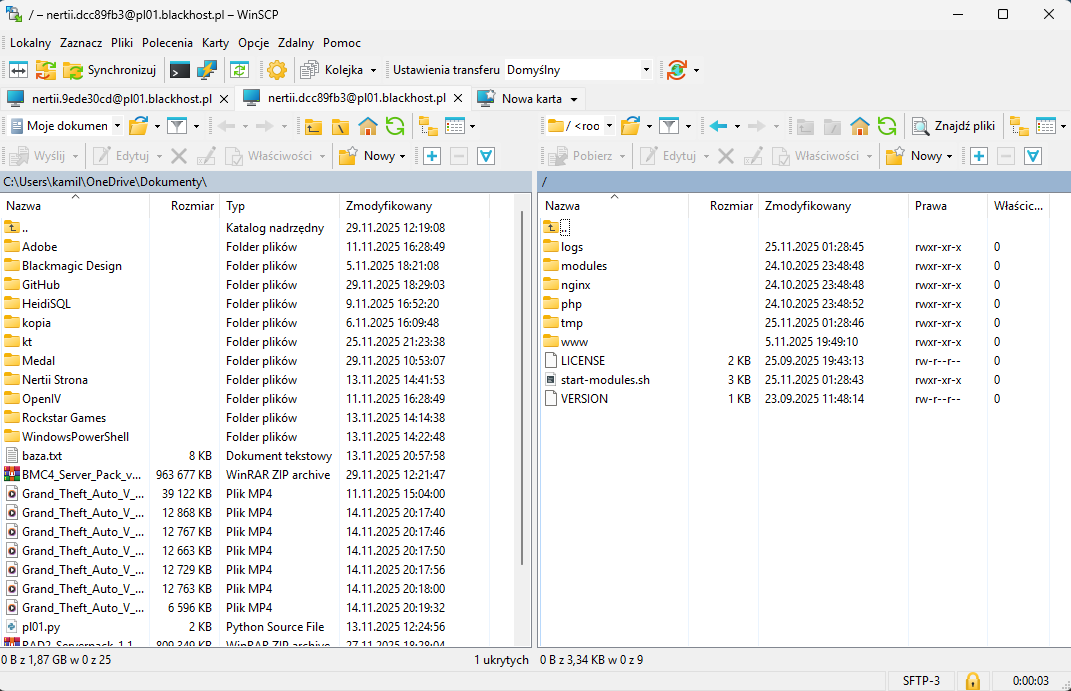This screenshot has height=691, width=1071.
Task: Click the local path bar C:\Users\kamil\OneDrive\Dokumenty
Action: click(266, 182)
